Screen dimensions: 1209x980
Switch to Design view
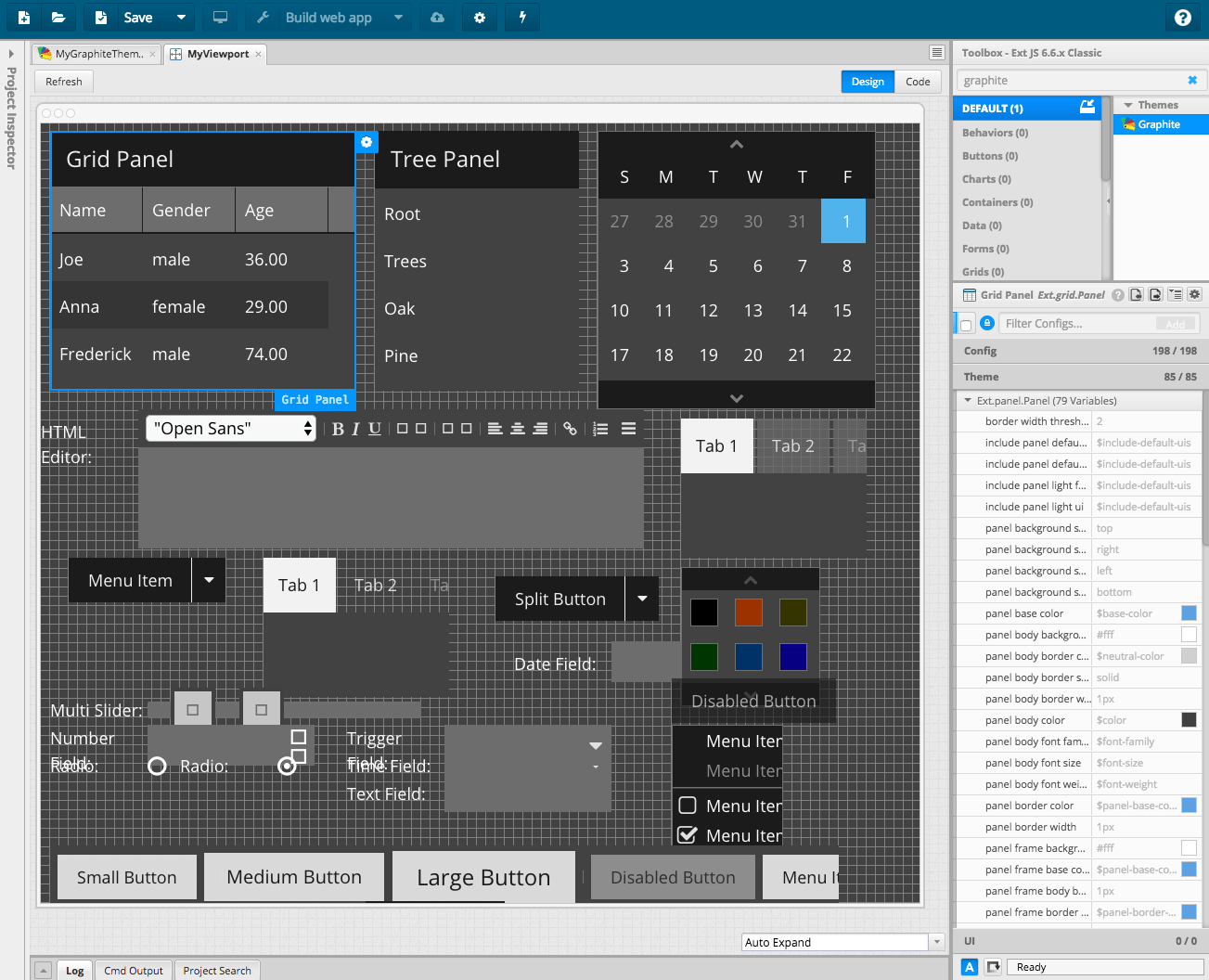coord(868,82)
